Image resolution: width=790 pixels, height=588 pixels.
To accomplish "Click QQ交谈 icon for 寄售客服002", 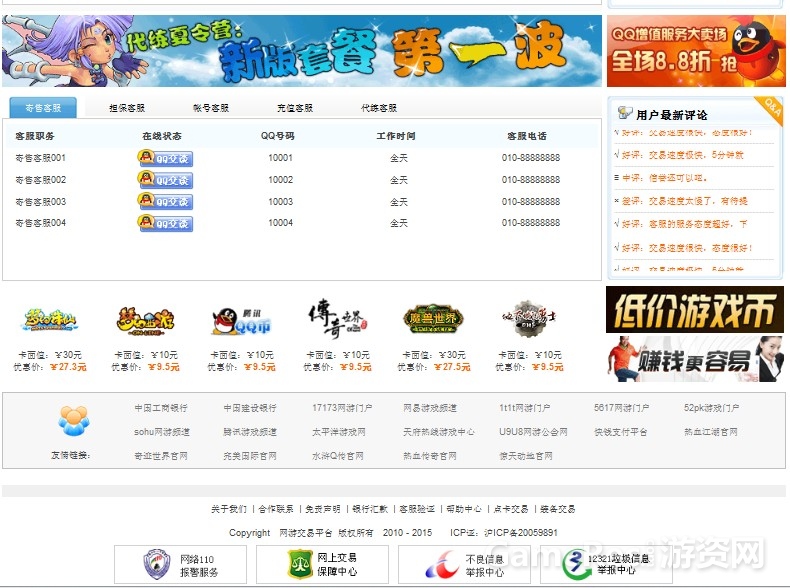I will pos(165,180).
